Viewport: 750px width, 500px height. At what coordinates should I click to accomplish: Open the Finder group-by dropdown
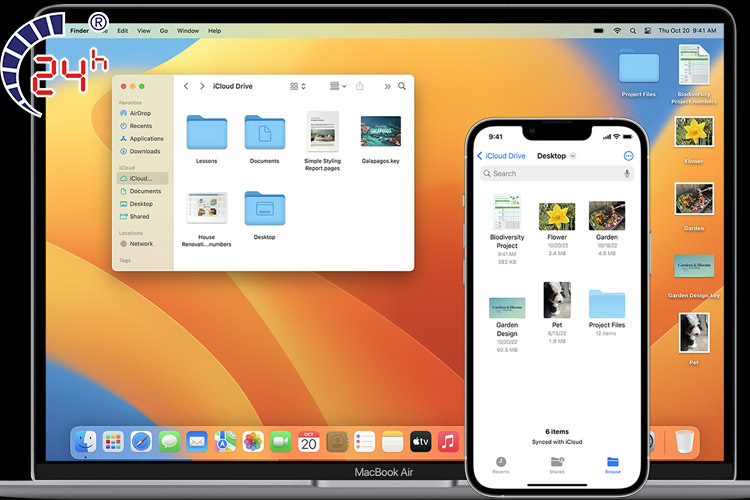[338, 86]
